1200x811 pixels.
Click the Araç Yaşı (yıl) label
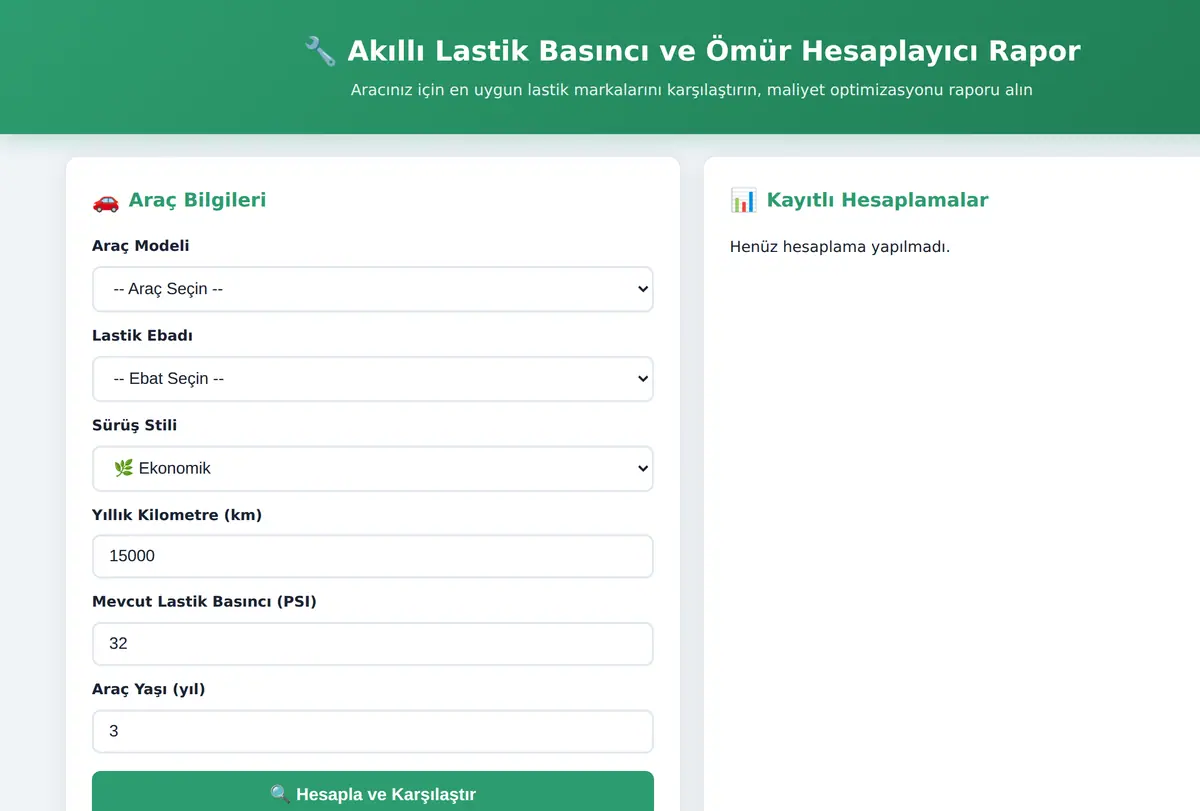pos(148,689)
